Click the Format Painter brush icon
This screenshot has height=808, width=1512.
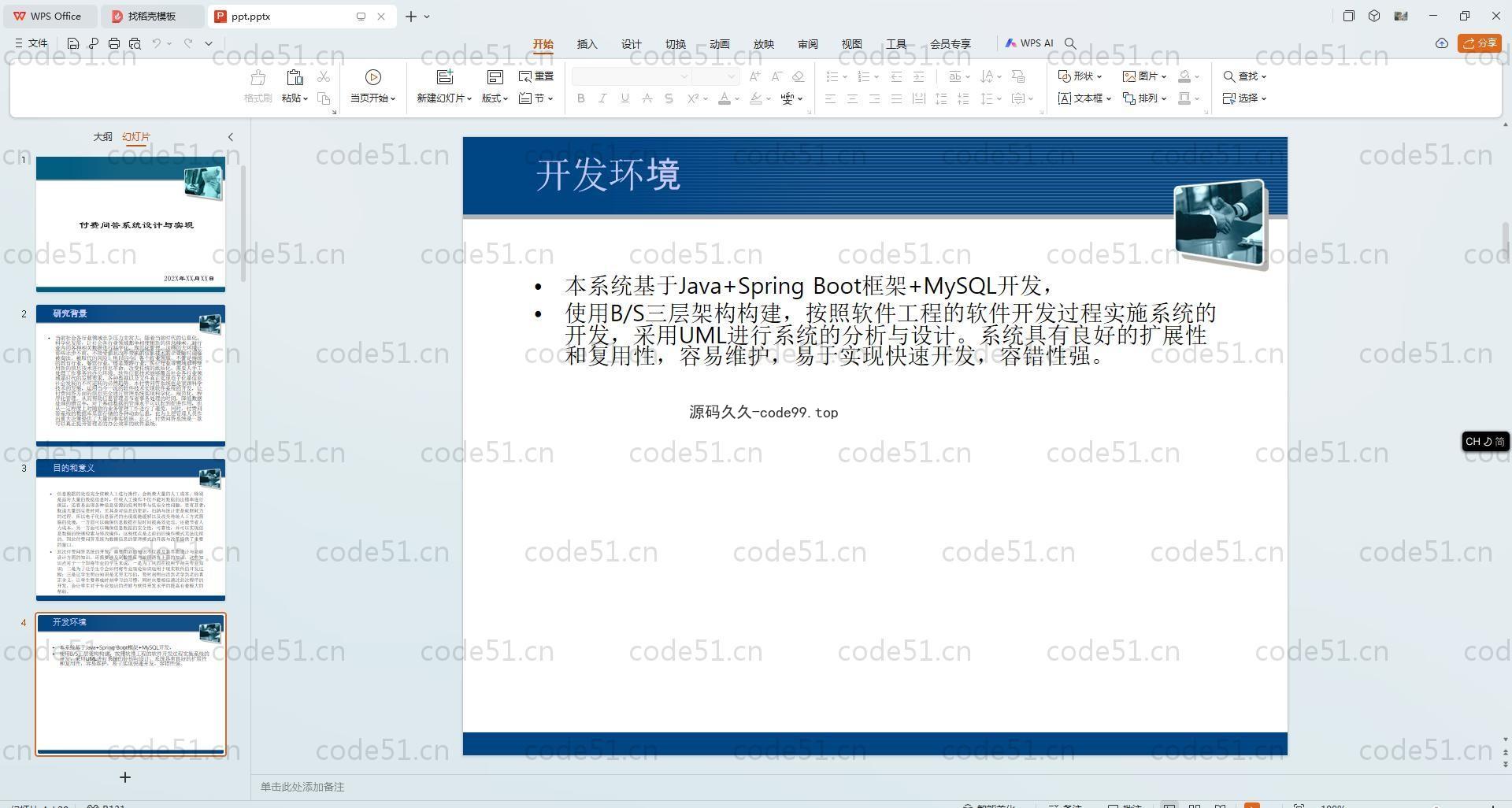click(258, 78)
